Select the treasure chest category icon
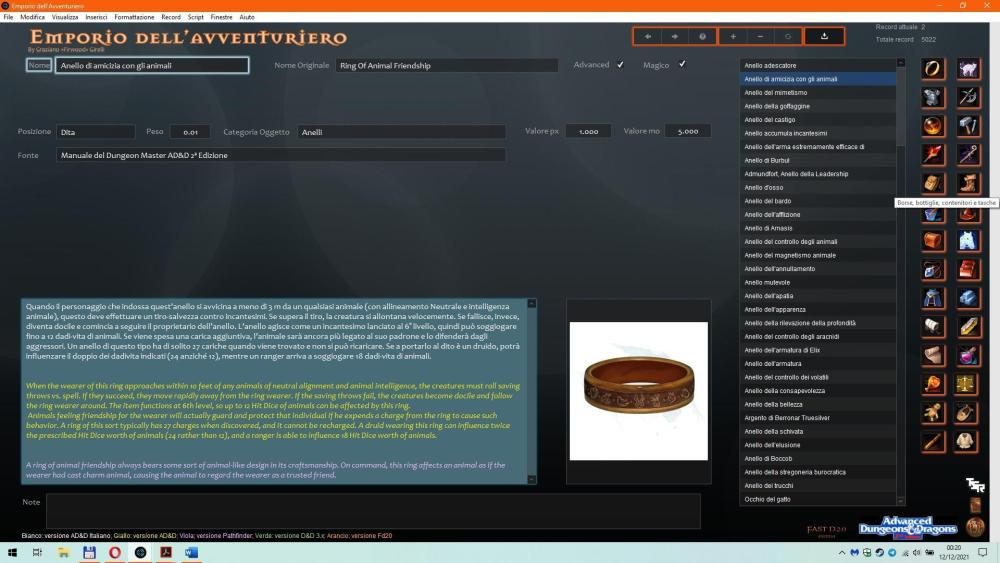The height and width of the screenshot is (563, 1000). pyautogui.click(x=933, y=241)
